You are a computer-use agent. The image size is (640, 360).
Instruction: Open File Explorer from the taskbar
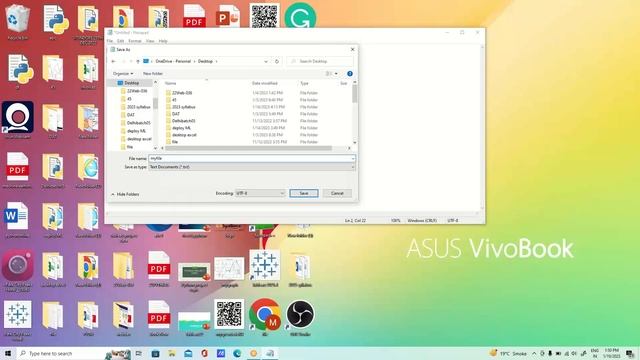172,353
